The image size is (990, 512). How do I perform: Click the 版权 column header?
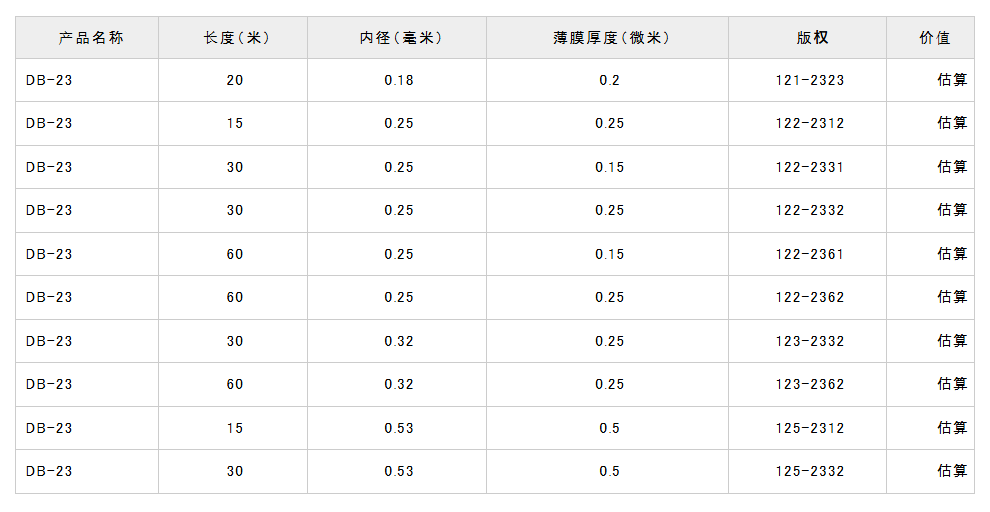pos(811,38)
